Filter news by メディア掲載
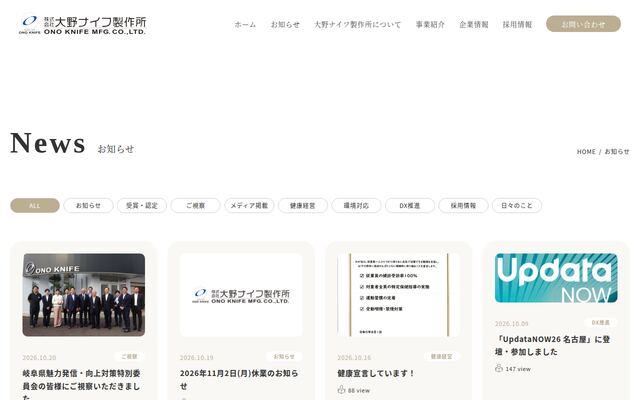 249,205
